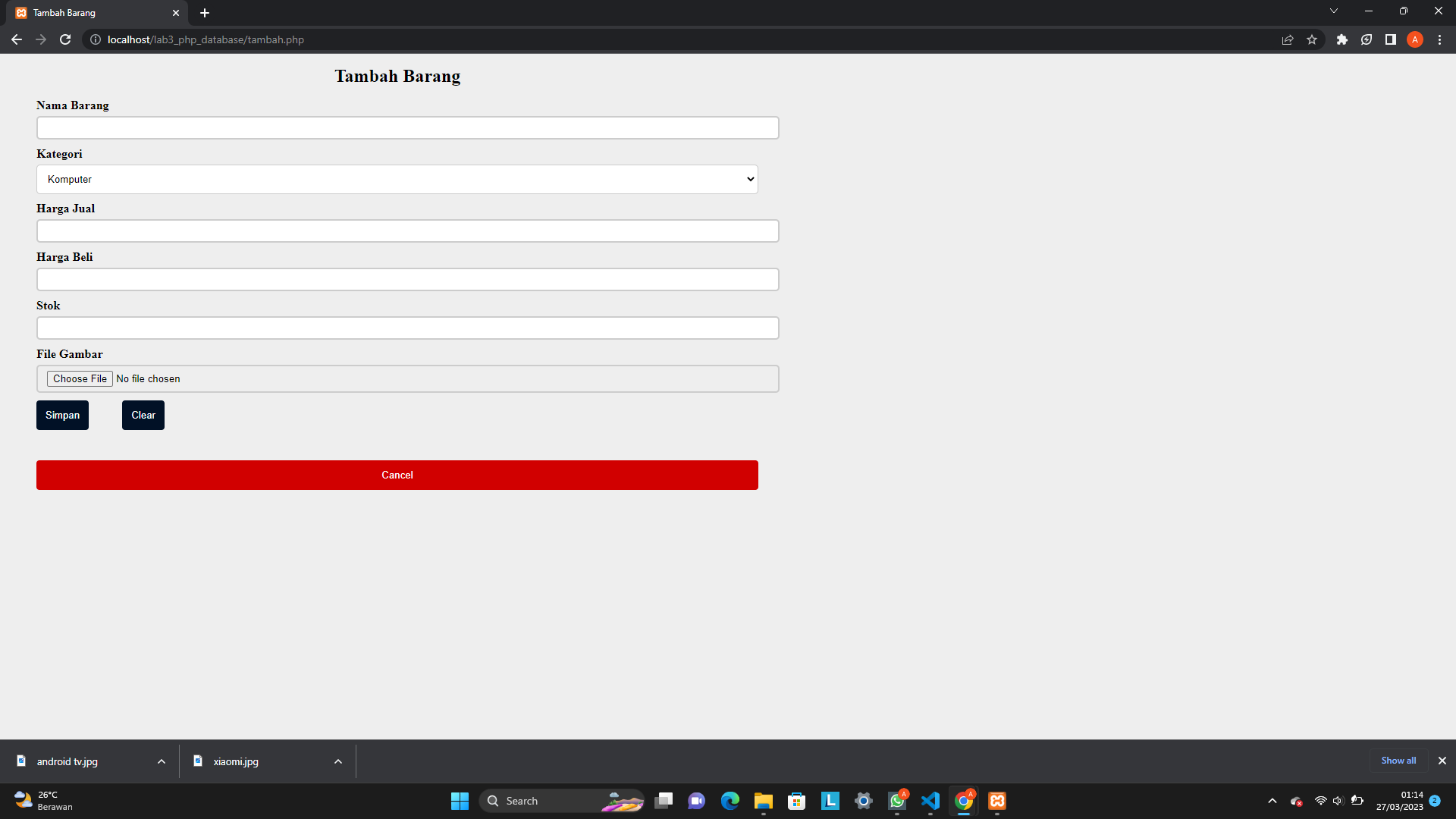Launch Visual Studio Code from the taskbar

point(930,801)
